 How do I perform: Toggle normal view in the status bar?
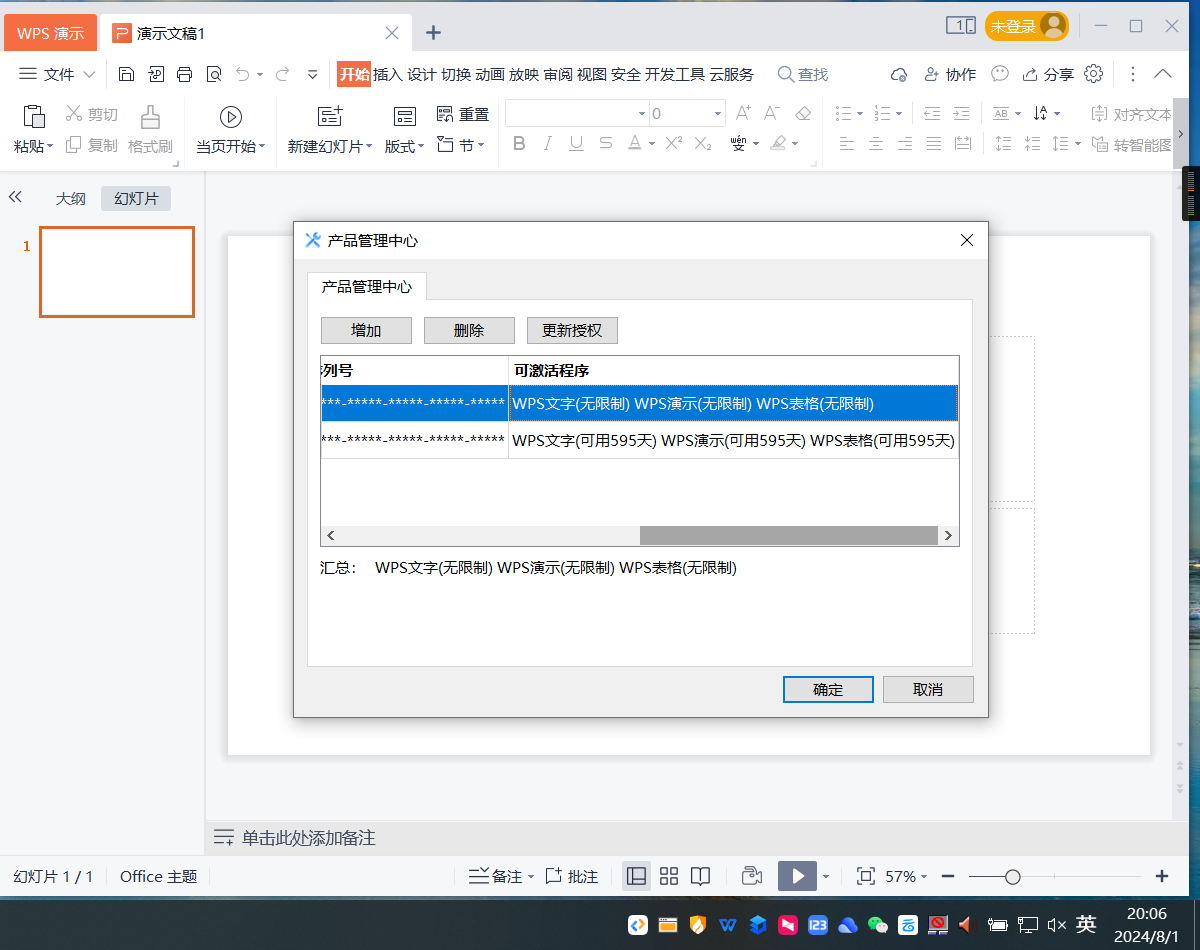636,876
